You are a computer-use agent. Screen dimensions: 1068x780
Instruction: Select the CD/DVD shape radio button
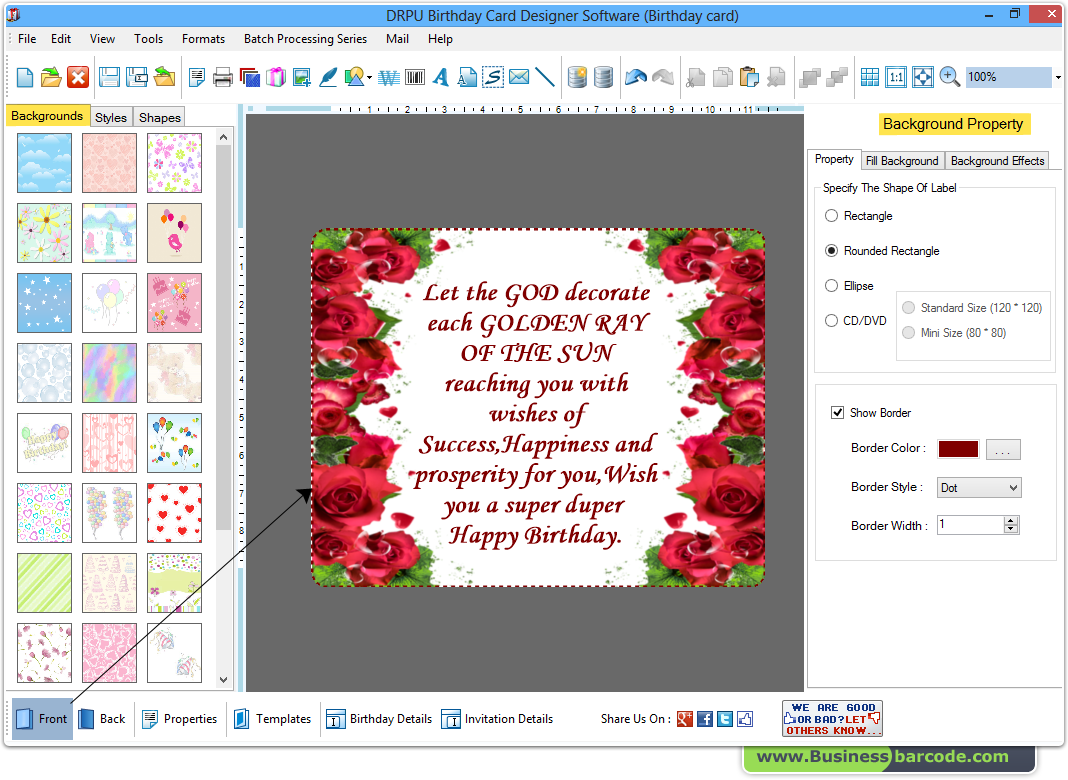[x=831, y=320]
